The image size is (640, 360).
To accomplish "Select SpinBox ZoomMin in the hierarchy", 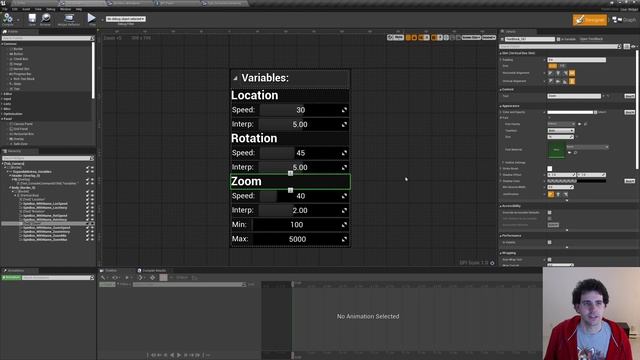I will point(45,236).
